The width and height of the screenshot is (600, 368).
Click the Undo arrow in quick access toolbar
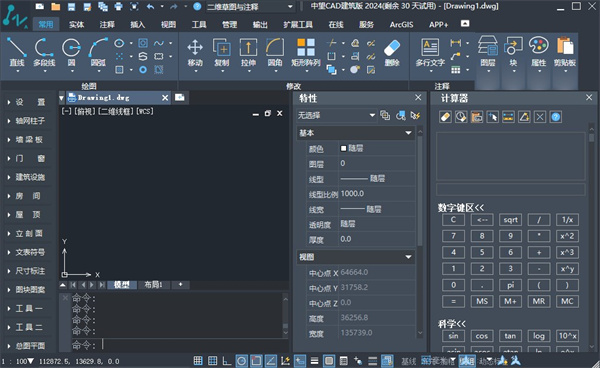tap(150, 7)
